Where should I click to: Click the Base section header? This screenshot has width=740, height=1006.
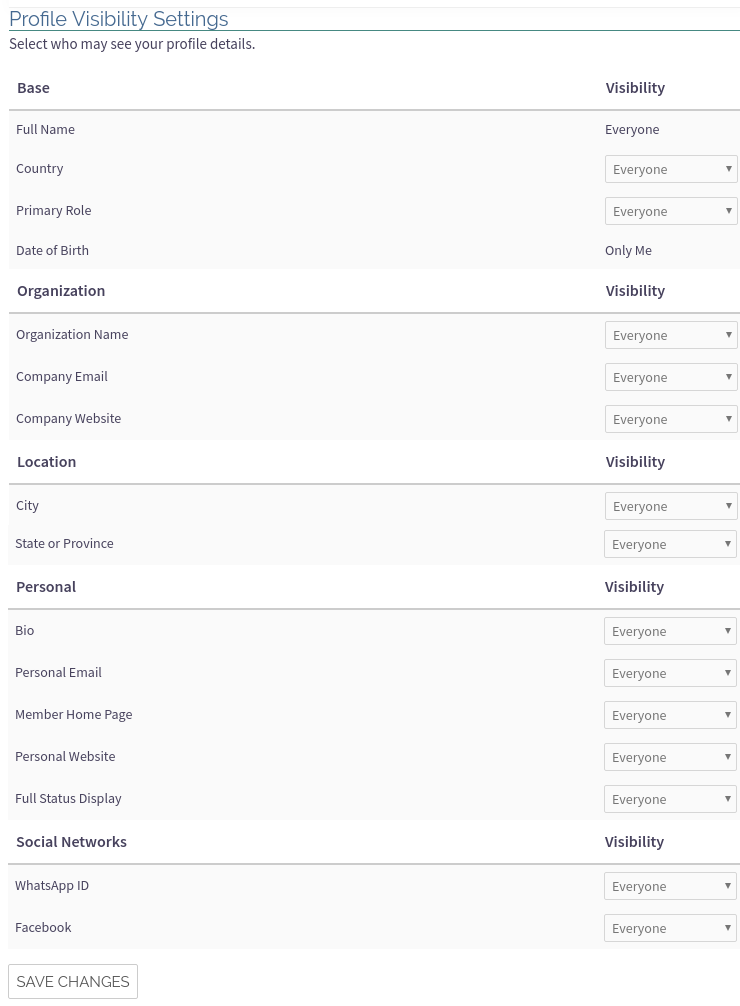(x=33, y=87)
